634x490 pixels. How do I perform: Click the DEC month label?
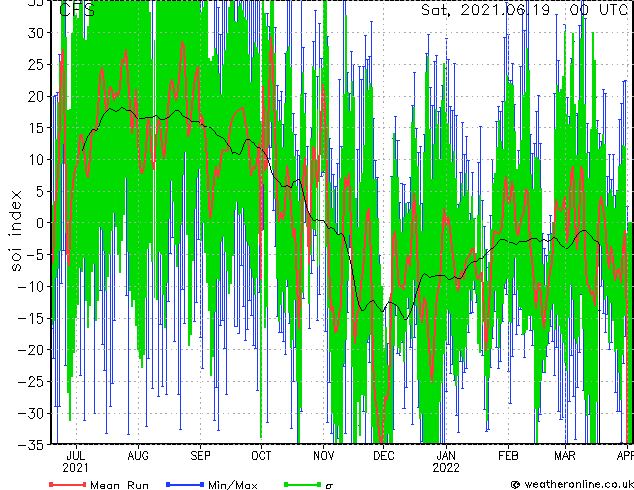coord(384,456)
